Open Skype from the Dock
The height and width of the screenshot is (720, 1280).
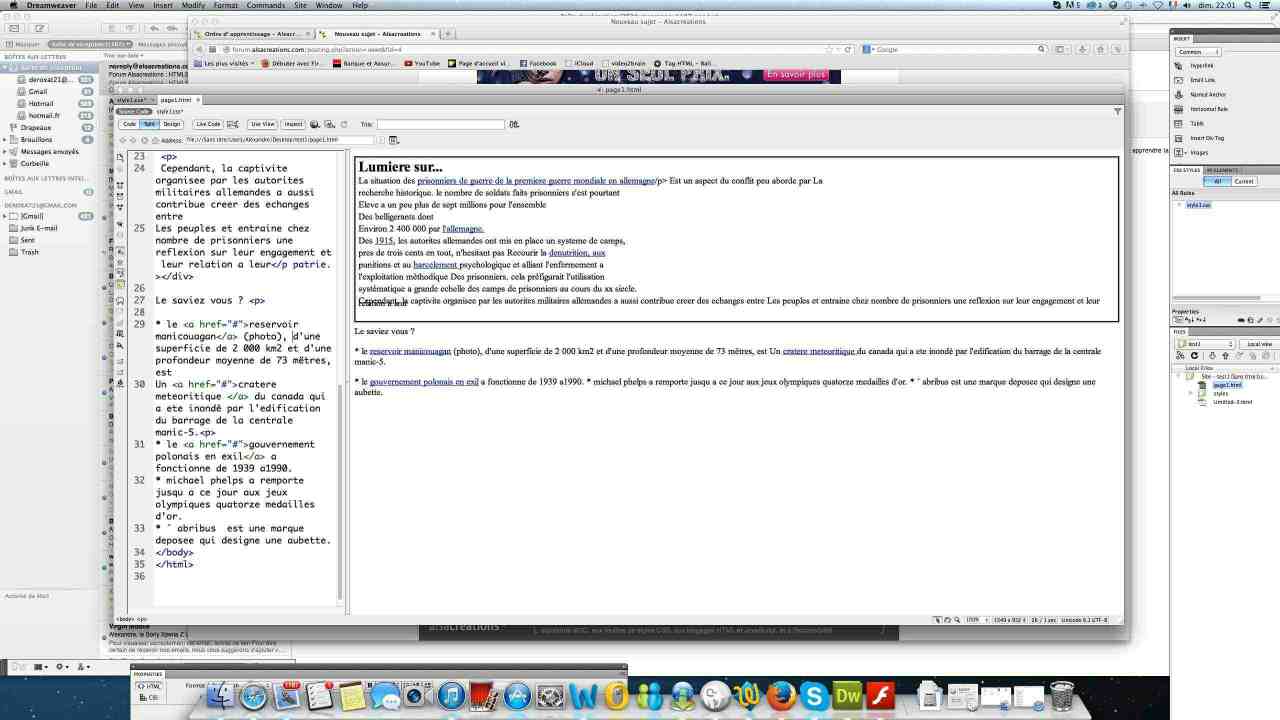[x=814, y=695]
